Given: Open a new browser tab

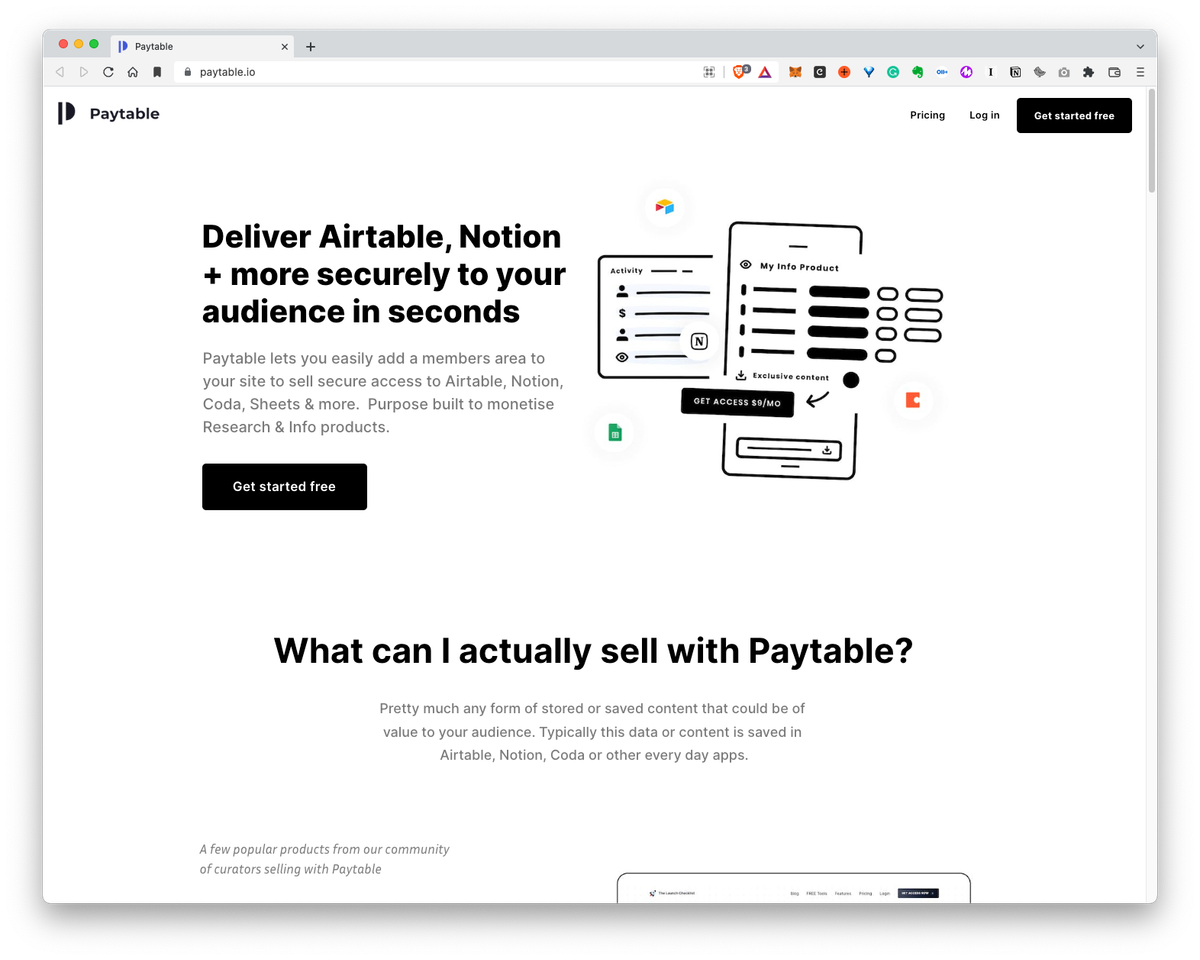Looking at the screenshot, I should pyautogui.click(x=310, y=45).
